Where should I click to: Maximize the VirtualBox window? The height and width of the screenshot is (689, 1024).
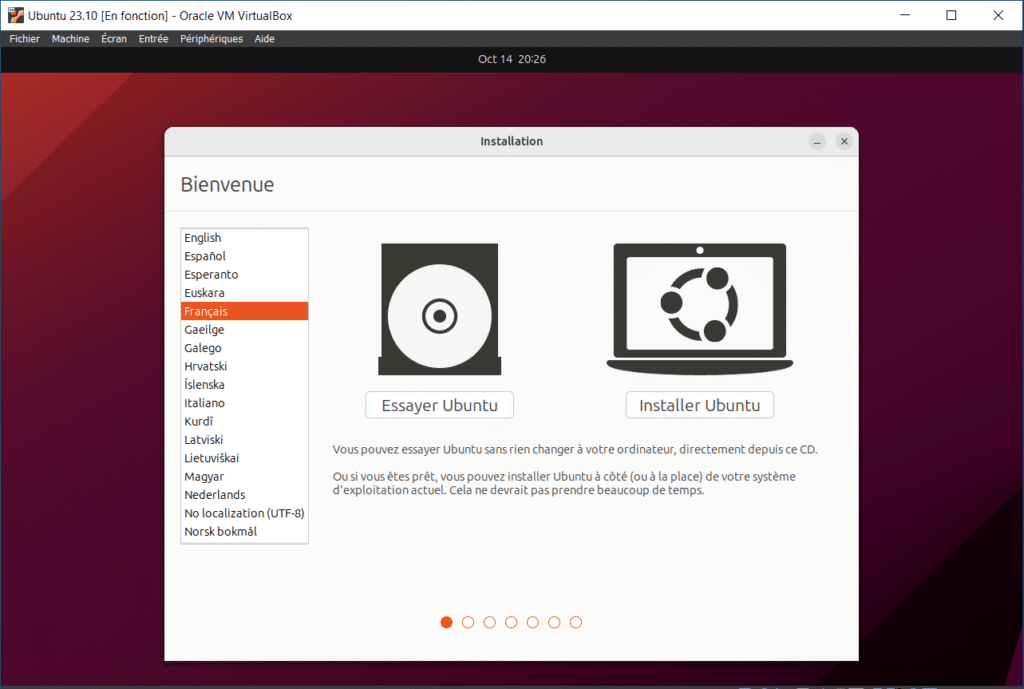tap(952, 15)
